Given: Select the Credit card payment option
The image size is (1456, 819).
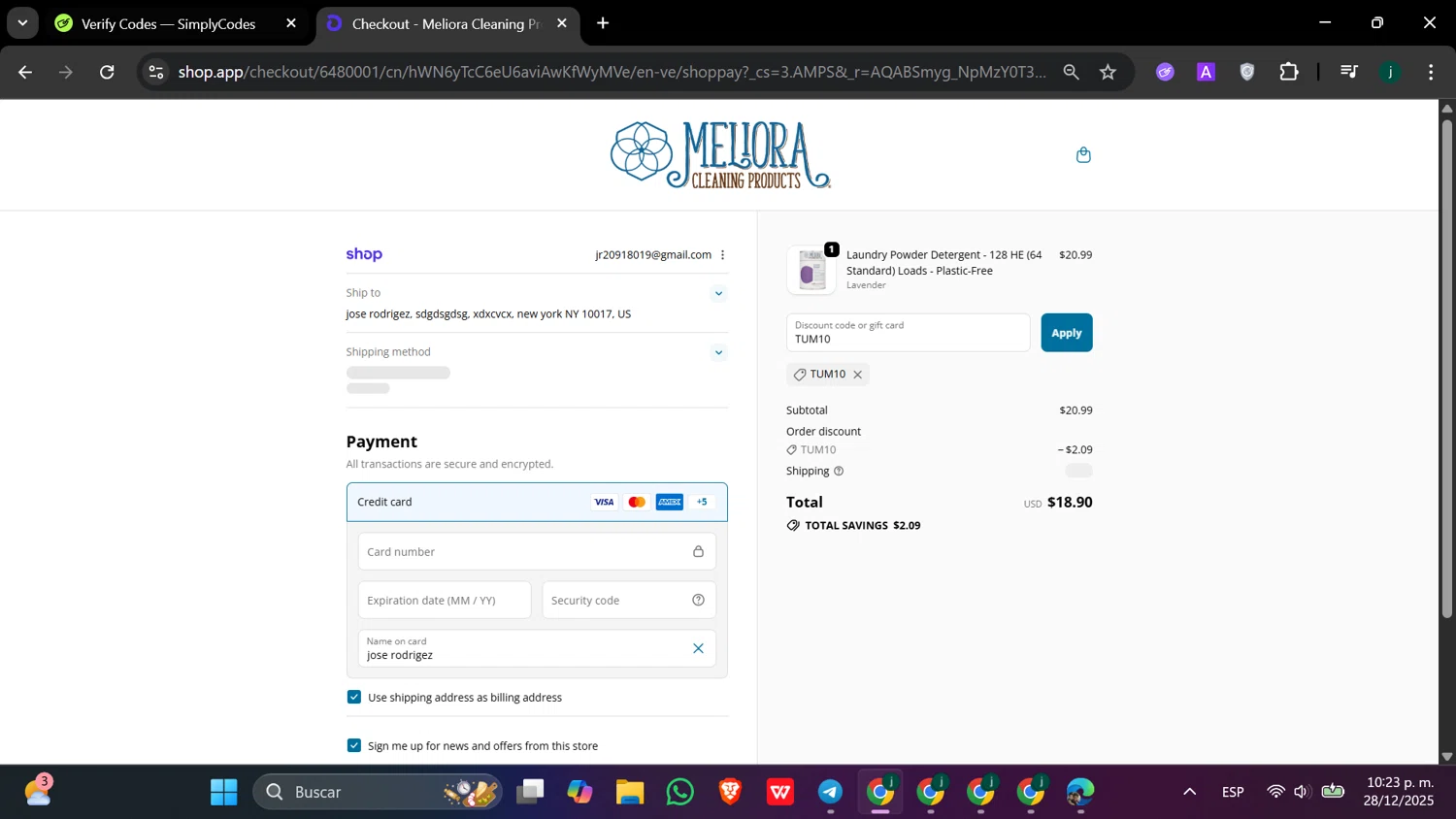Looking at the screenshot, I should [x=537, y=502].
